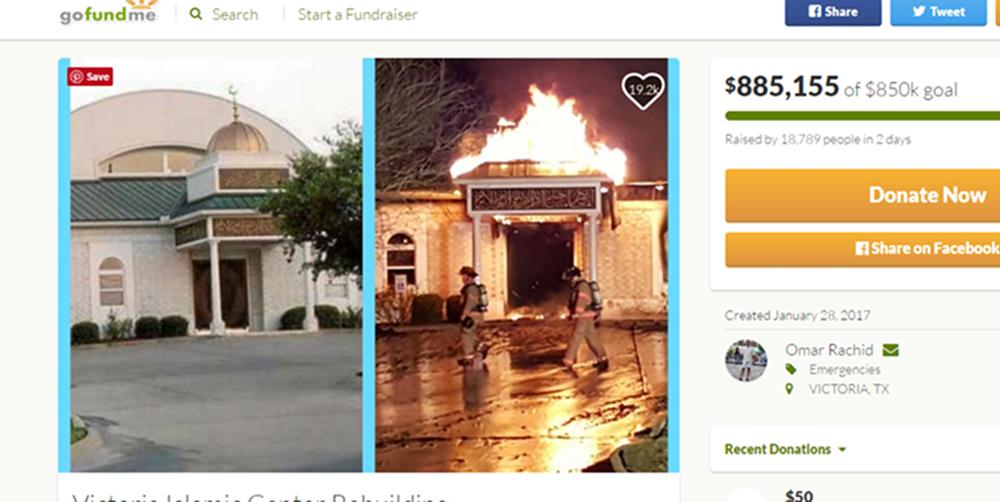Open Omar Rachid's profile picture
The height and width of the screenshot is (502, 1000).
click(746, 360)
